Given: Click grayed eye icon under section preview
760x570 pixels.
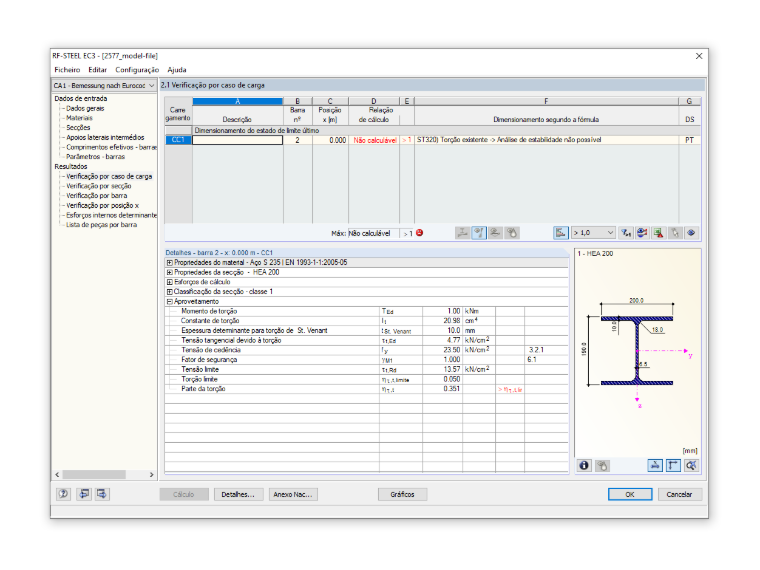Looking at the screenshot, I should click(x=602, y=466).
